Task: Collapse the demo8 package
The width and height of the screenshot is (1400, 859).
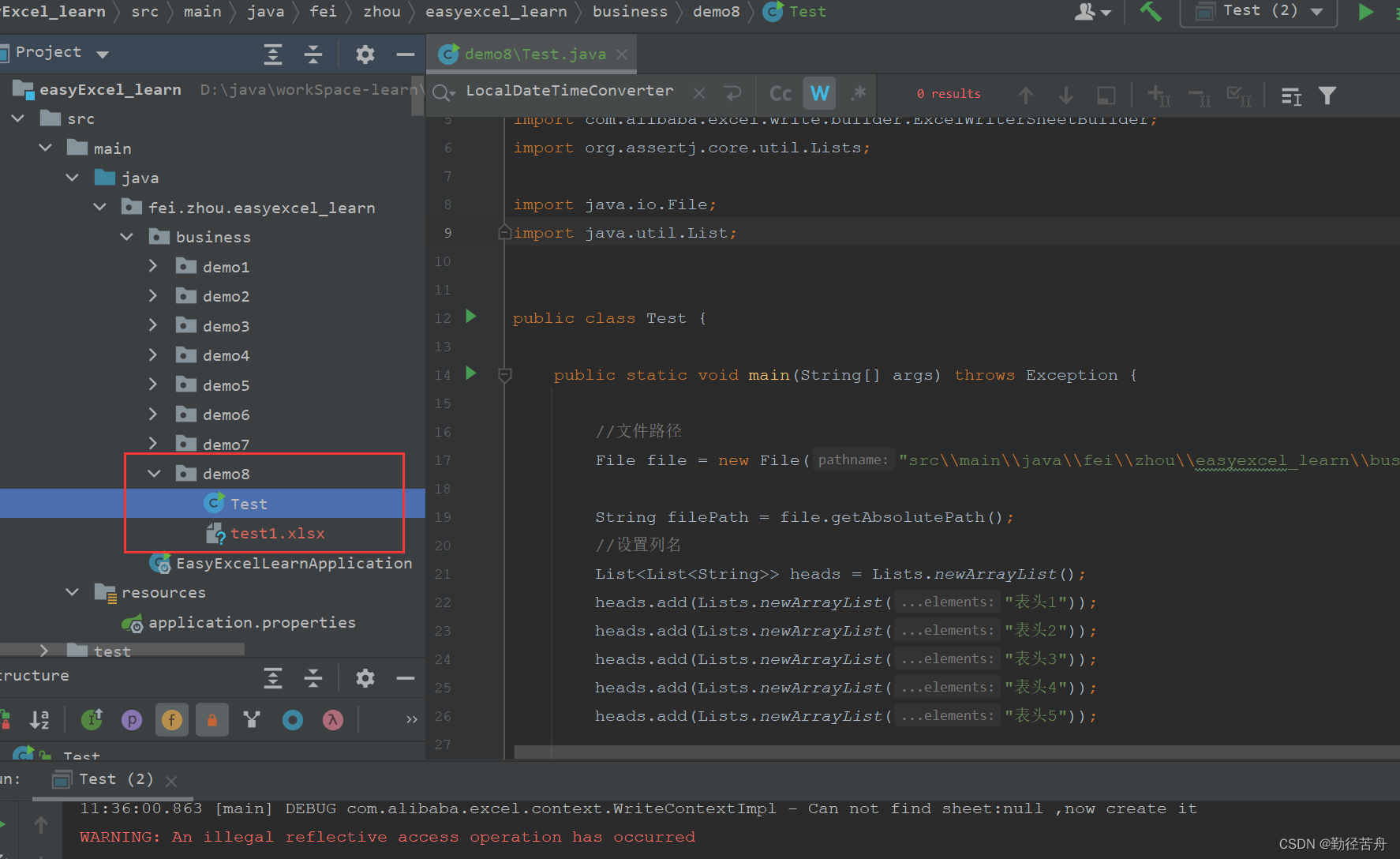Action: tap(155, 474)
